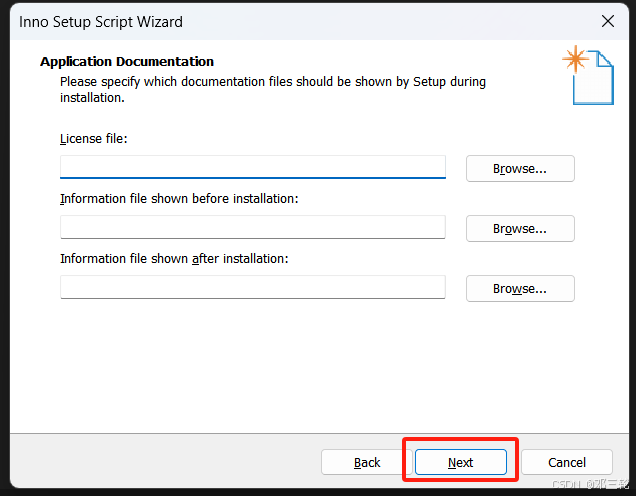Click the Next button

(461, 462)
